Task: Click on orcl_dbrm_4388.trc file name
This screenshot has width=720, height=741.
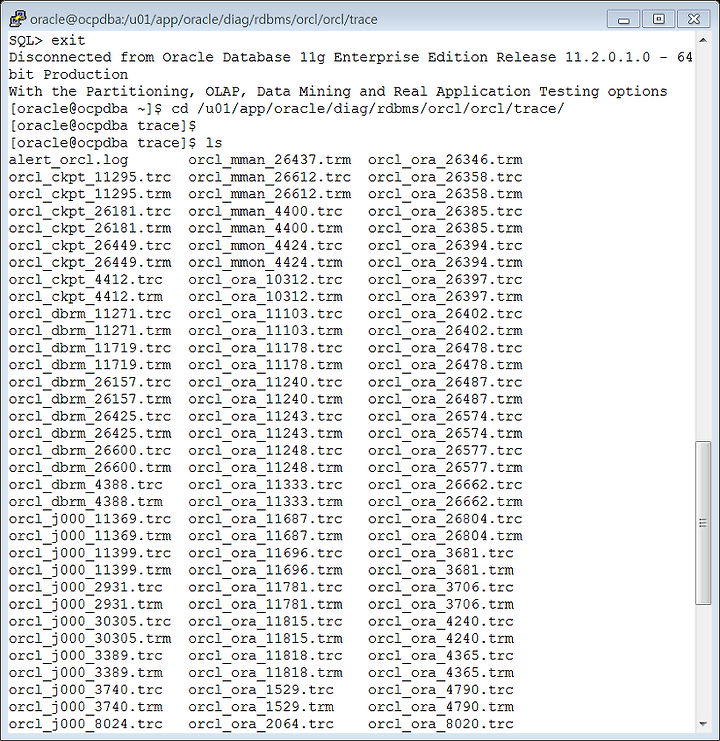Action: 86,485
